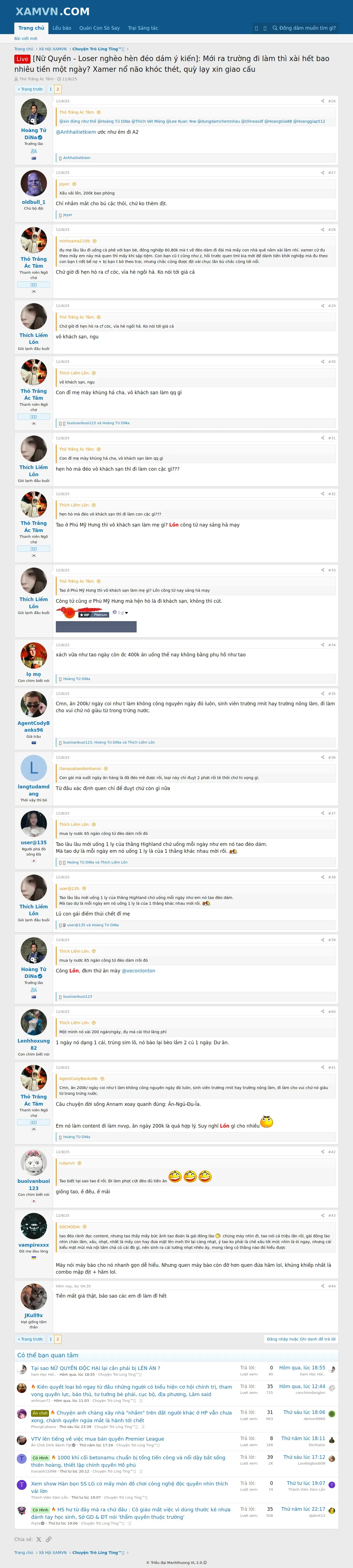Click the search magnifier icon in header
The width and height of the screenshot is (353, 1568).
tap(275, 28)
